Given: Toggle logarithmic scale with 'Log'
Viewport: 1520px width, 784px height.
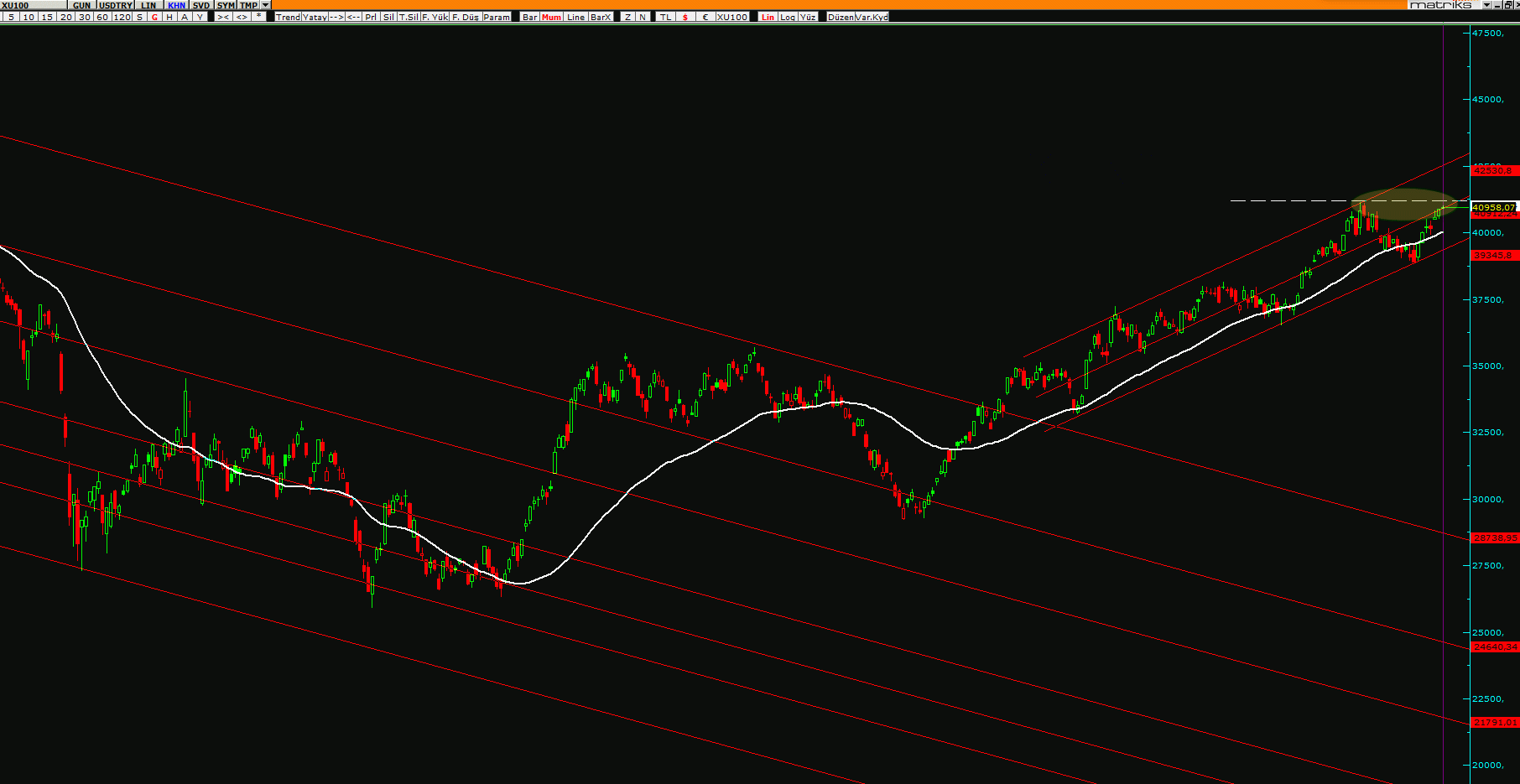Looking at the screenshot, I should click(x=788, y=17).
